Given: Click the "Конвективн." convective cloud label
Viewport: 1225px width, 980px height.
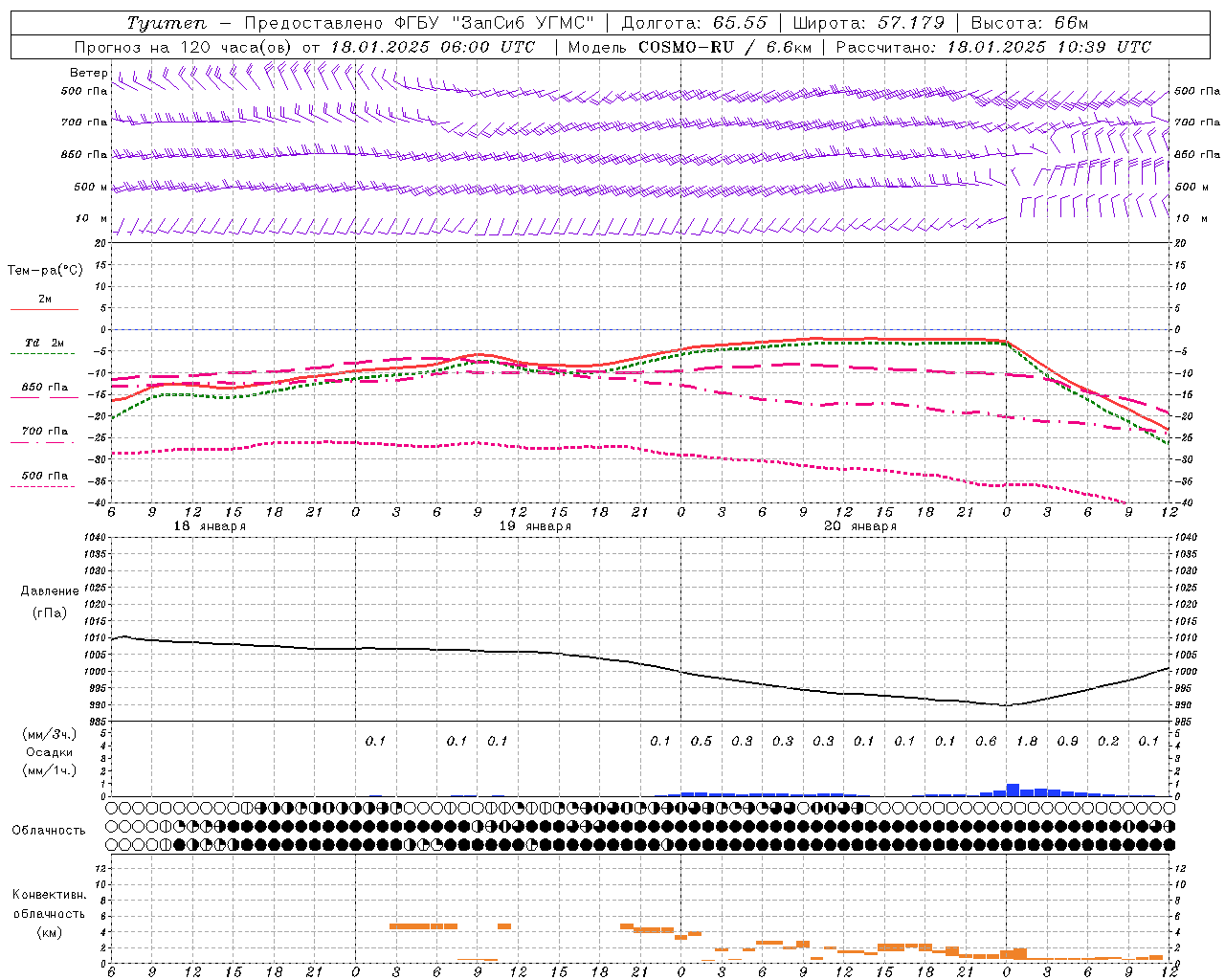Looking at the screenshot, I should 49,895.
